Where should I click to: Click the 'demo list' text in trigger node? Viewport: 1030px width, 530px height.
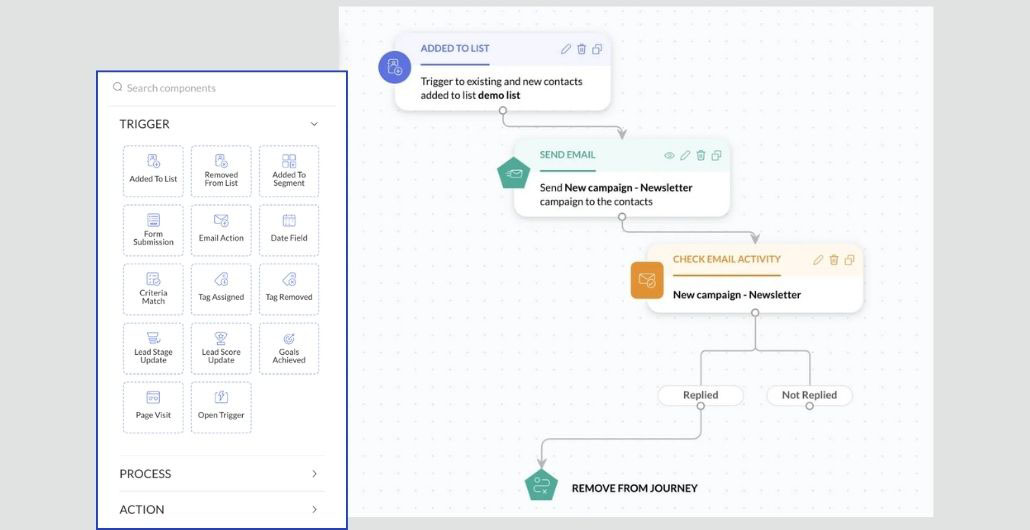(499, 95)
